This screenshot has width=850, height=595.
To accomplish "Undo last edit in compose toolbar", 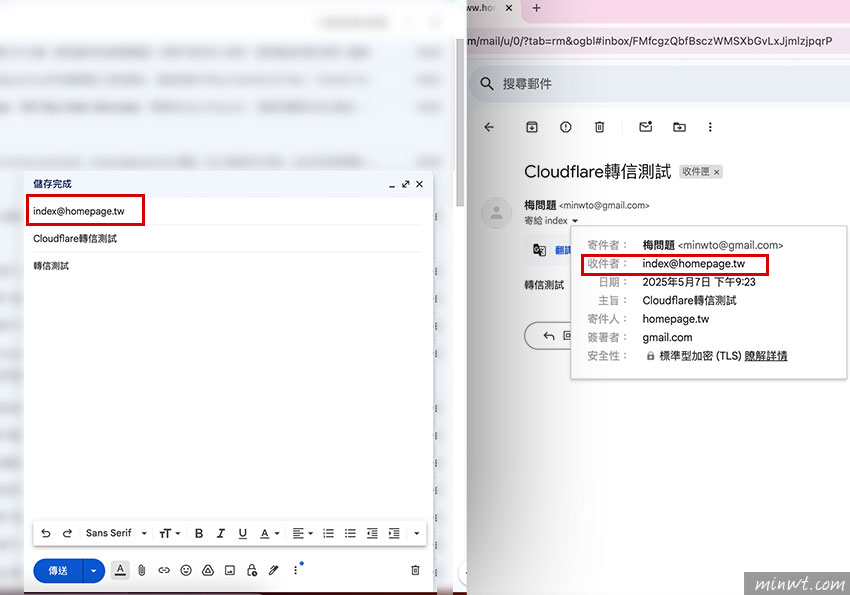I will coord(46,533).
